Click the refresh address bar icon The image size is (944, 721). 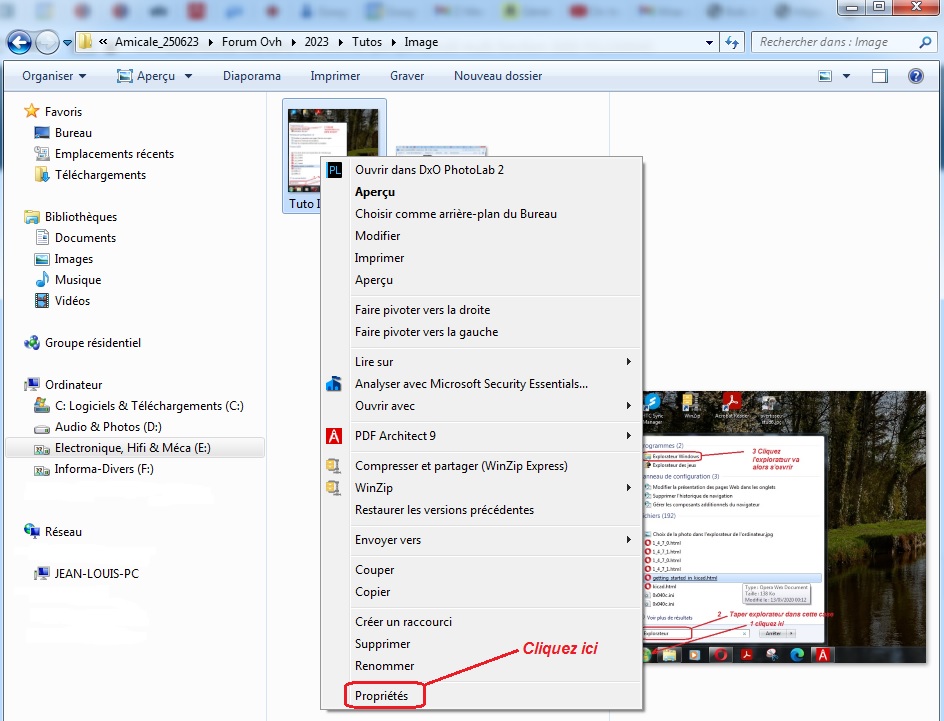732,43
